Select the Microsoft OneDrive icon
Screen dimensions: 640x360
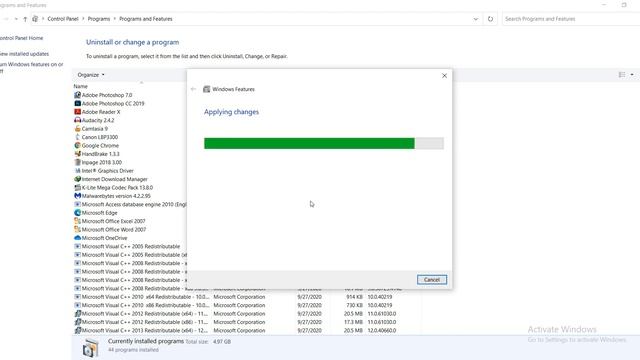78,238
